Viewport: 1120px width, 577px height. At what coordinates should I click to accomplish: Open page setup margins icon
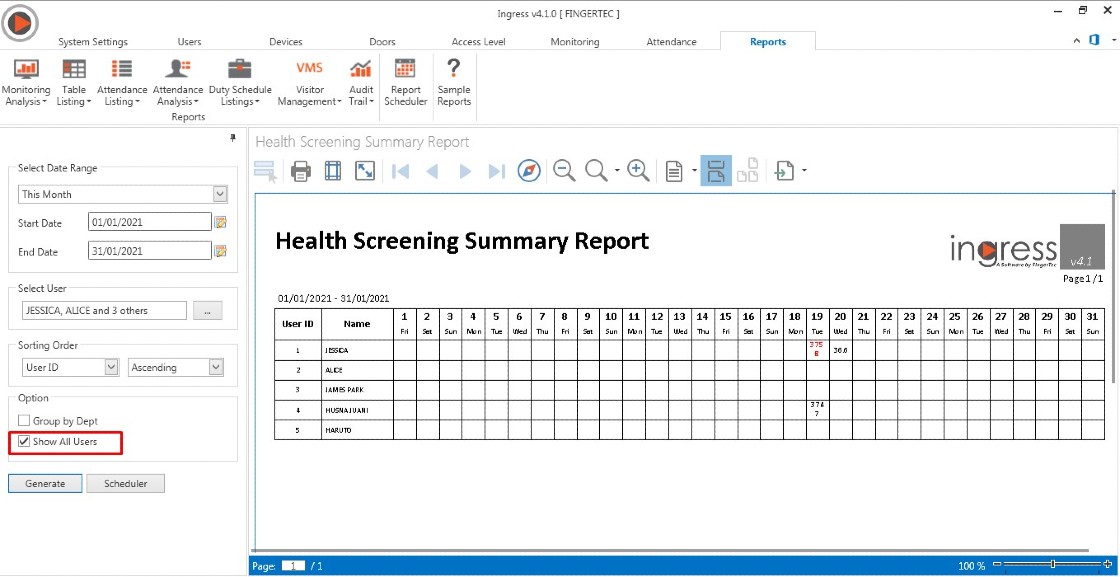333,171
